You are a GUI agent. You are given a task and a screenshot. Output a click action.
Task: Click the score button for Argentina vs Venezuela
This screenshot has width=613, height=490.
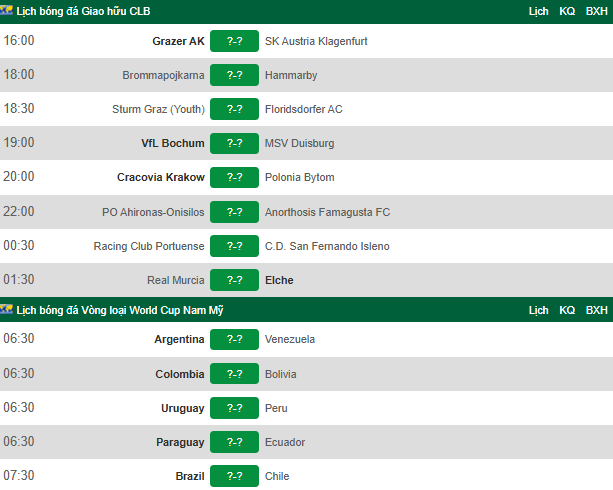coord(234,339)
